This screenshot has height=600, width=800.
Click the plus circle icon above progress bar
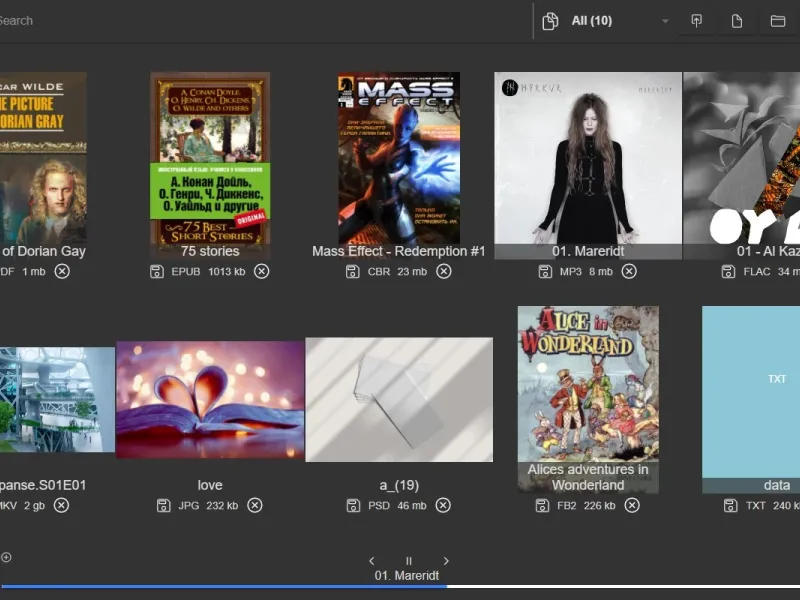coord(6,557)
